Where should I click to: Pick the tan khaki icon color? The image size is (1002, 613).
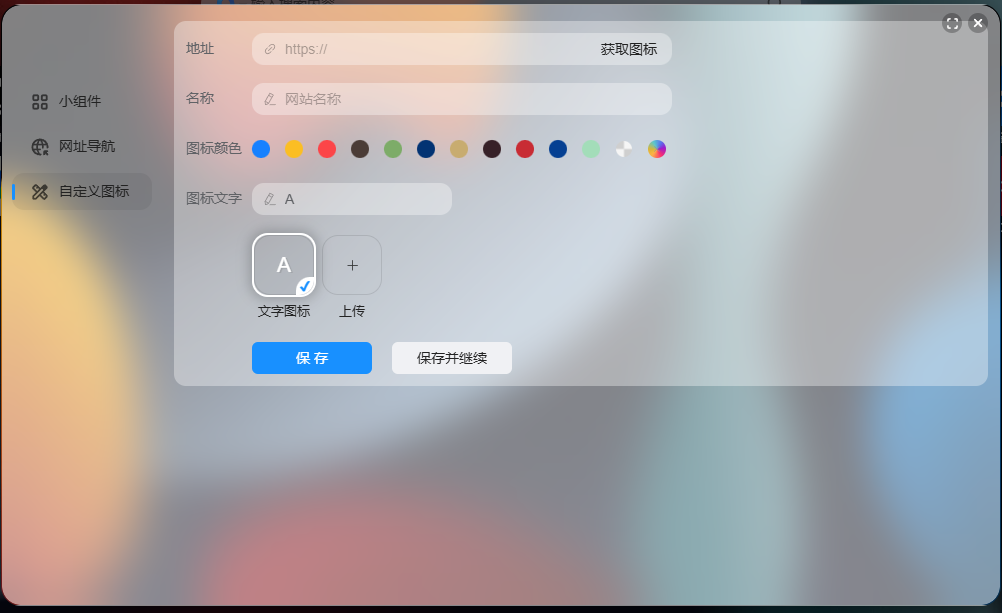point(459,149)
